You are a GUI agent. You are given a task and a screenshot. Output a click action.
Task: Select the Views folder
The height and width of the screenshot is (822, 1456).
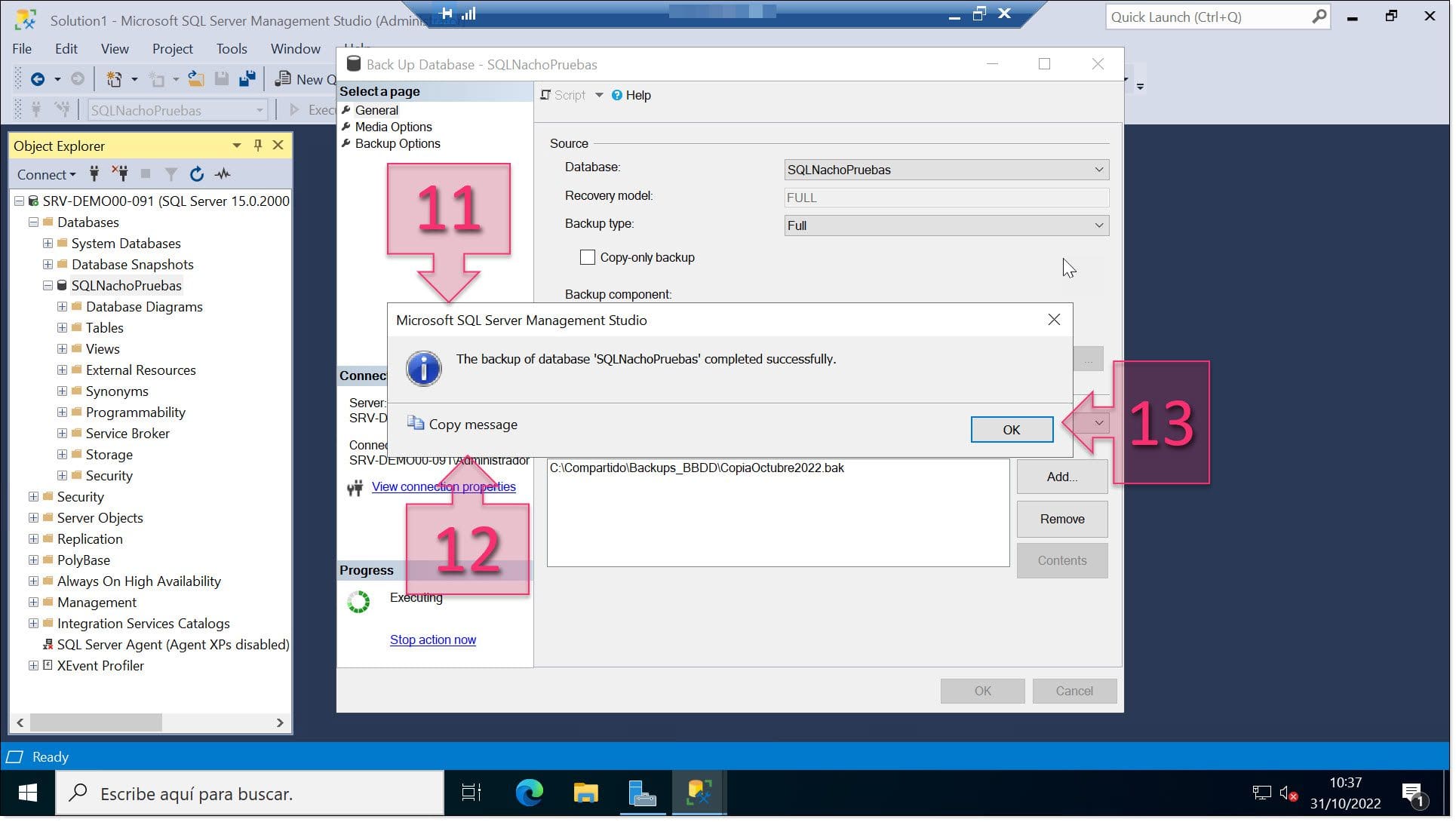click(103, 350)
